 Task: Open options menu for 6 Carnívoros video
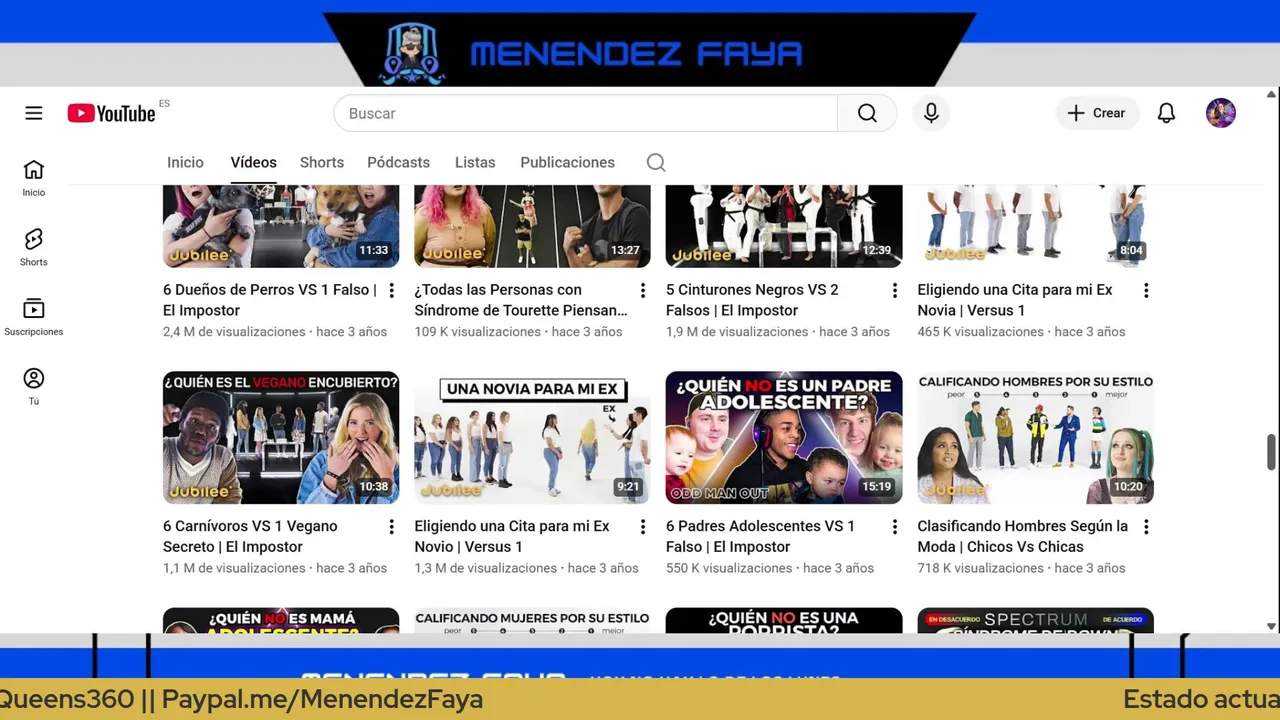(391, 526)
